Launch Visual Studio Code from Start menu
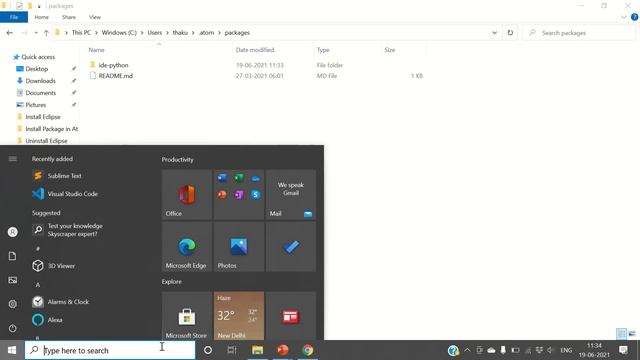640x360 pixels. (65, 194)
